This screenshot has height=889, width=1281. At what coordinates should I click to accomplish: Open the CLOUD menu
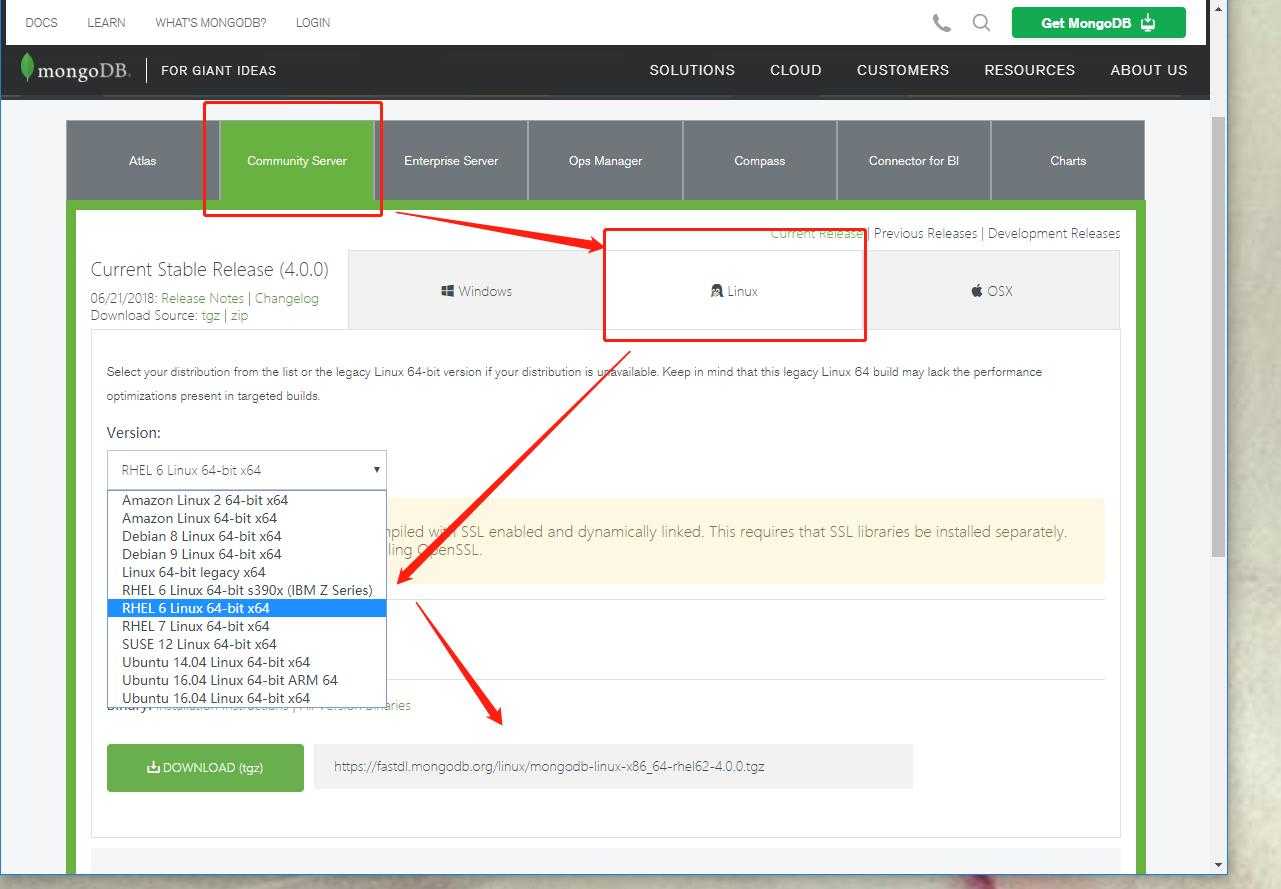point(796,70)
